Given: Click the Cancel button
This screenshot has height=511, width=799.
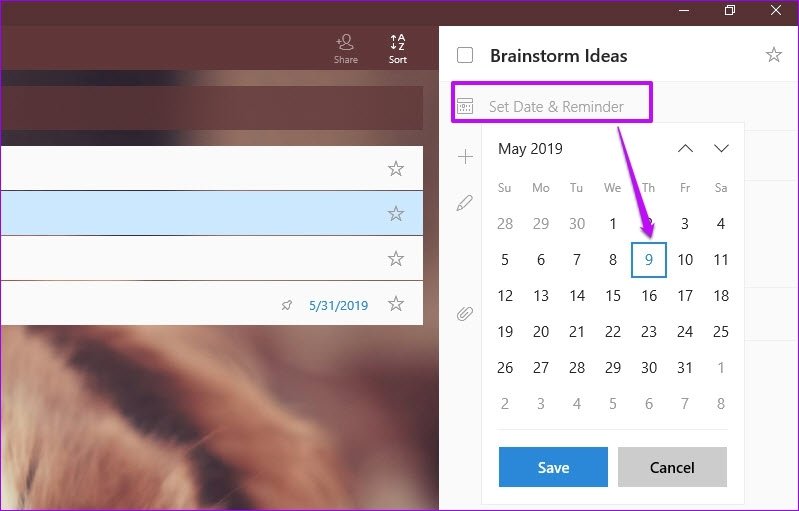Looking at the screenshot, I should coord(672,467).
